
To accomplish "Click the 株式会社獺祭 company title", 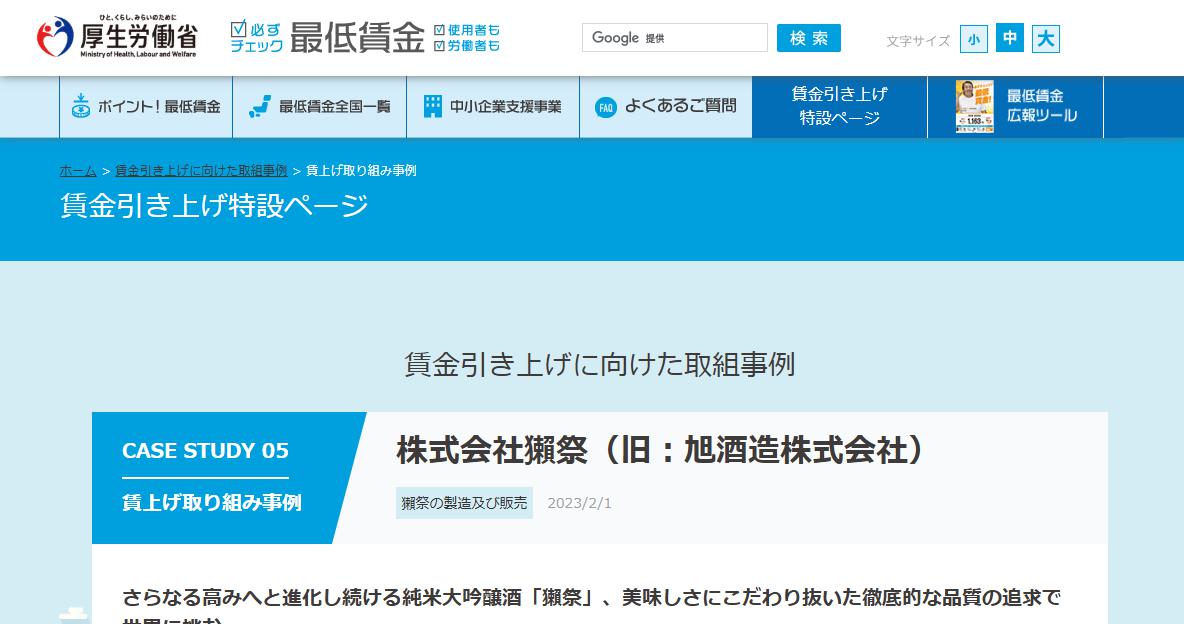I will 660,450.
